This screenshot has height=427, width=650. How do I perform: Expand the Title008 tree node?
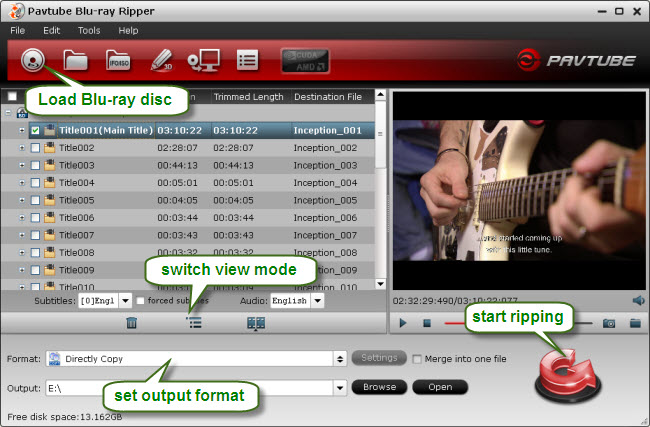pos(22,252)
